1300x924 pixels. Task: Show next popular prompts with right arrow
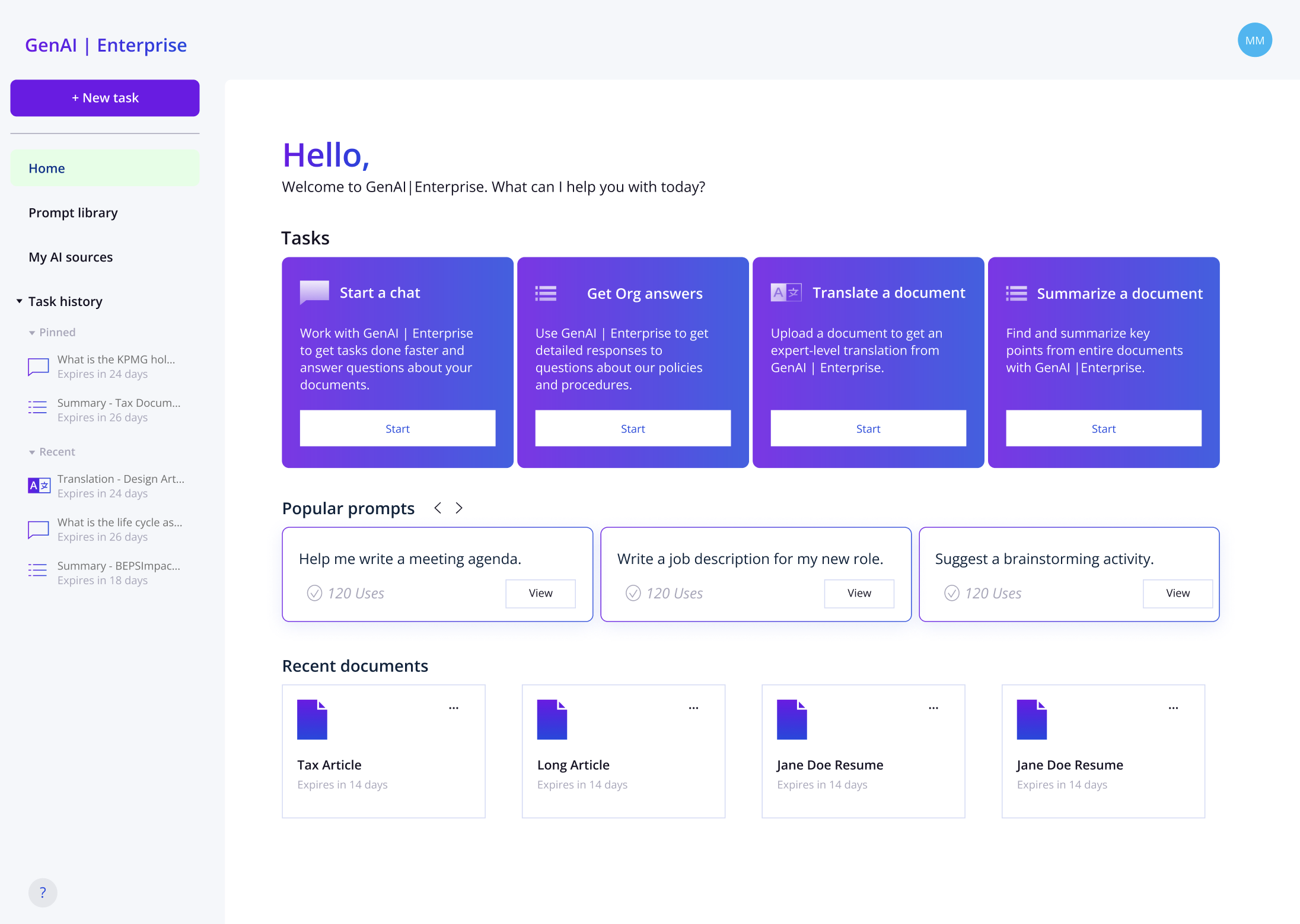pos(459,508)
